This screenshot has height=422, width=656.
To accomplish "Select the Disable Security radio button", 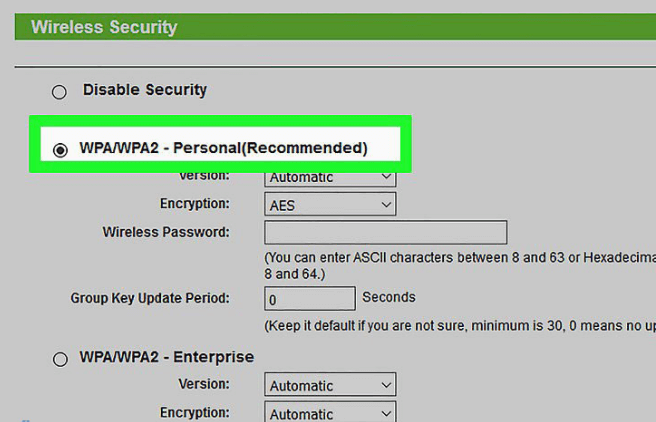I will tap(60, 92).
